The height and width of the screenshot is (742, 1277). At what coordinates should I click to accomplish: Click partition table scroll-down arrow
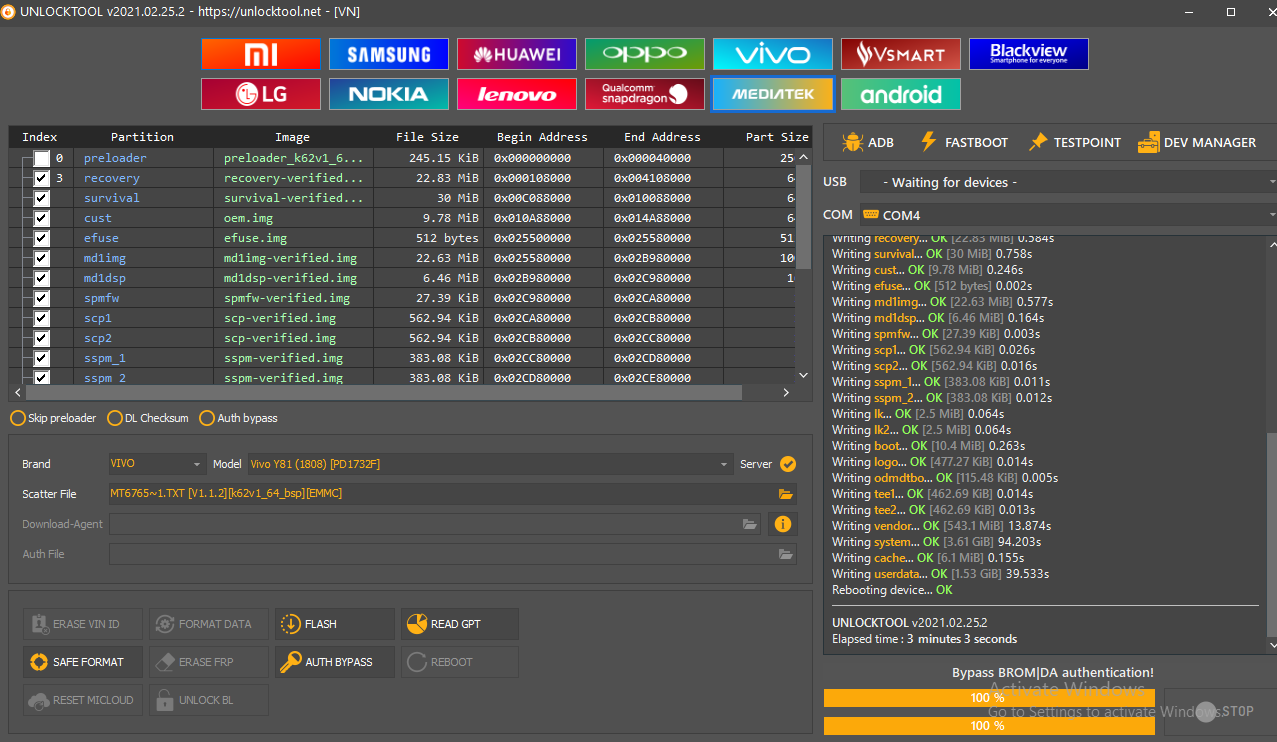pos(804,375)
